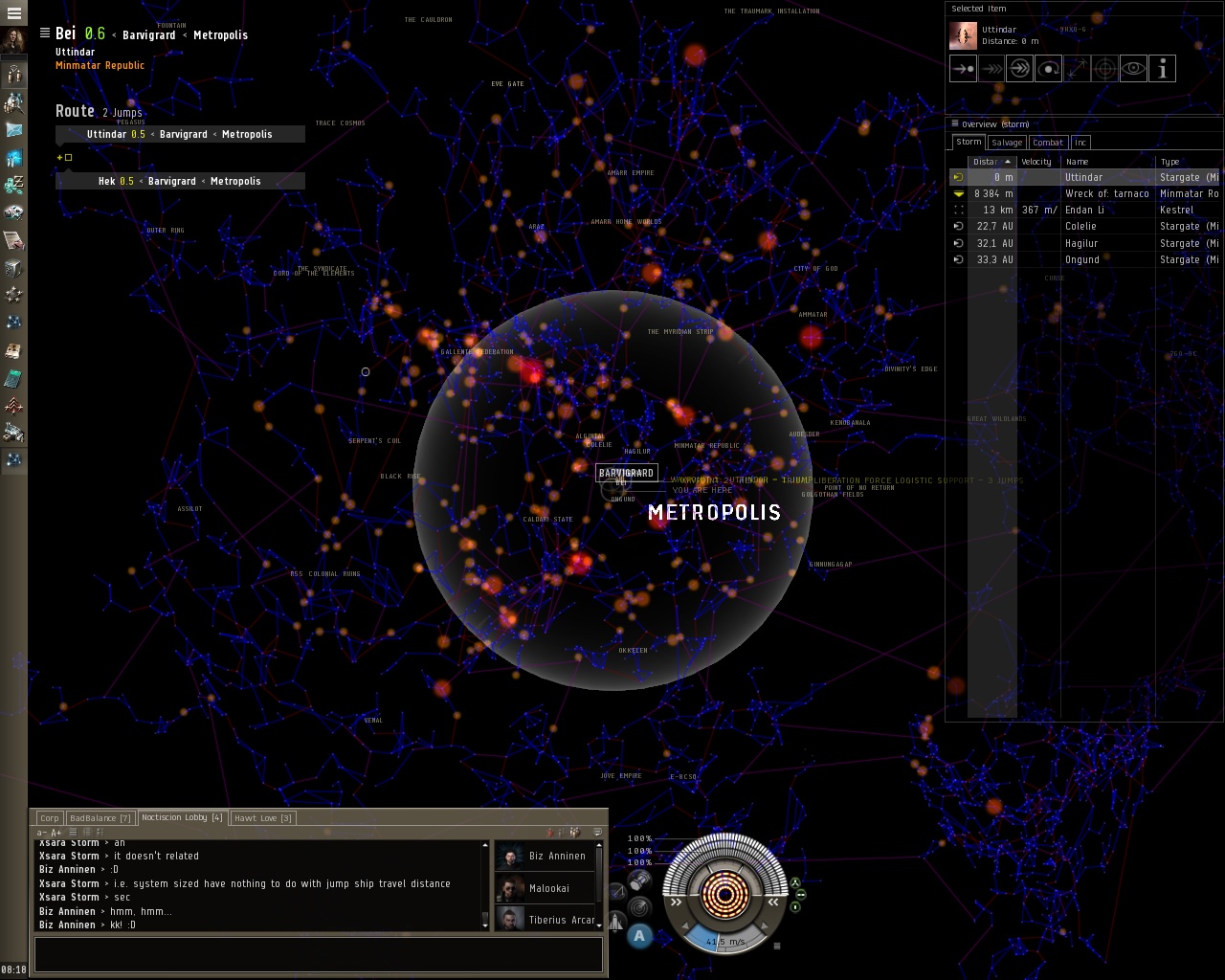Switch to BadBalance chat tab
1225x980 pixels.
(x=100, y=818)
